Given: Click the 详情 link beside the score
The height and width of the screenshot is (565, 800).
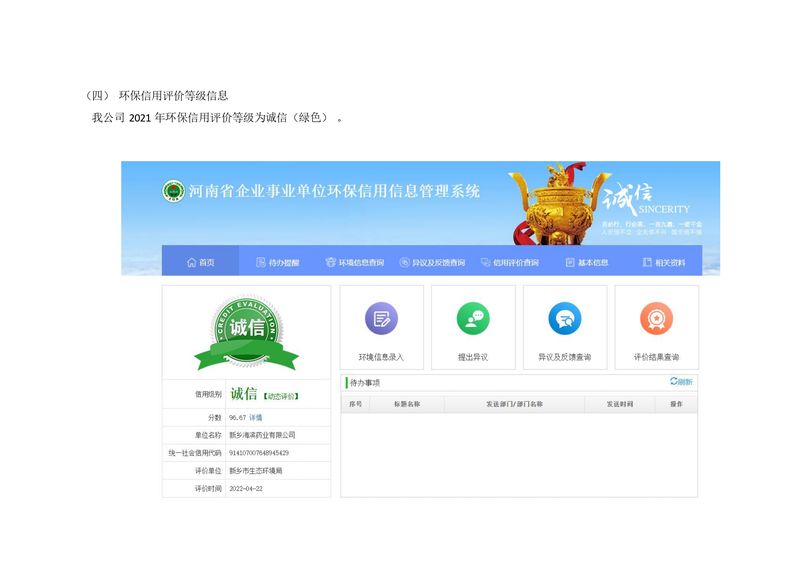Looking at the screenshot, I should pos(256,417).
